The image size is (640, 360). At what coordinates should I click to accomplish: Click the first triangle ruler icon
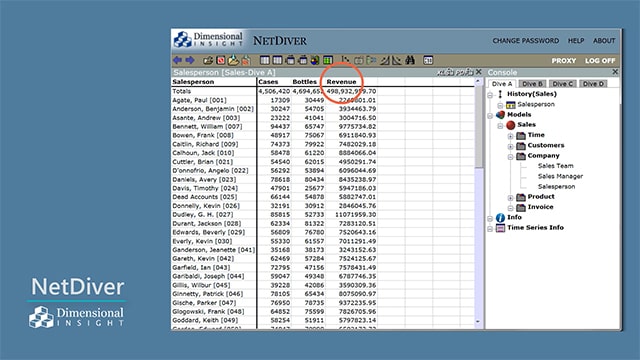pos(384,60)
